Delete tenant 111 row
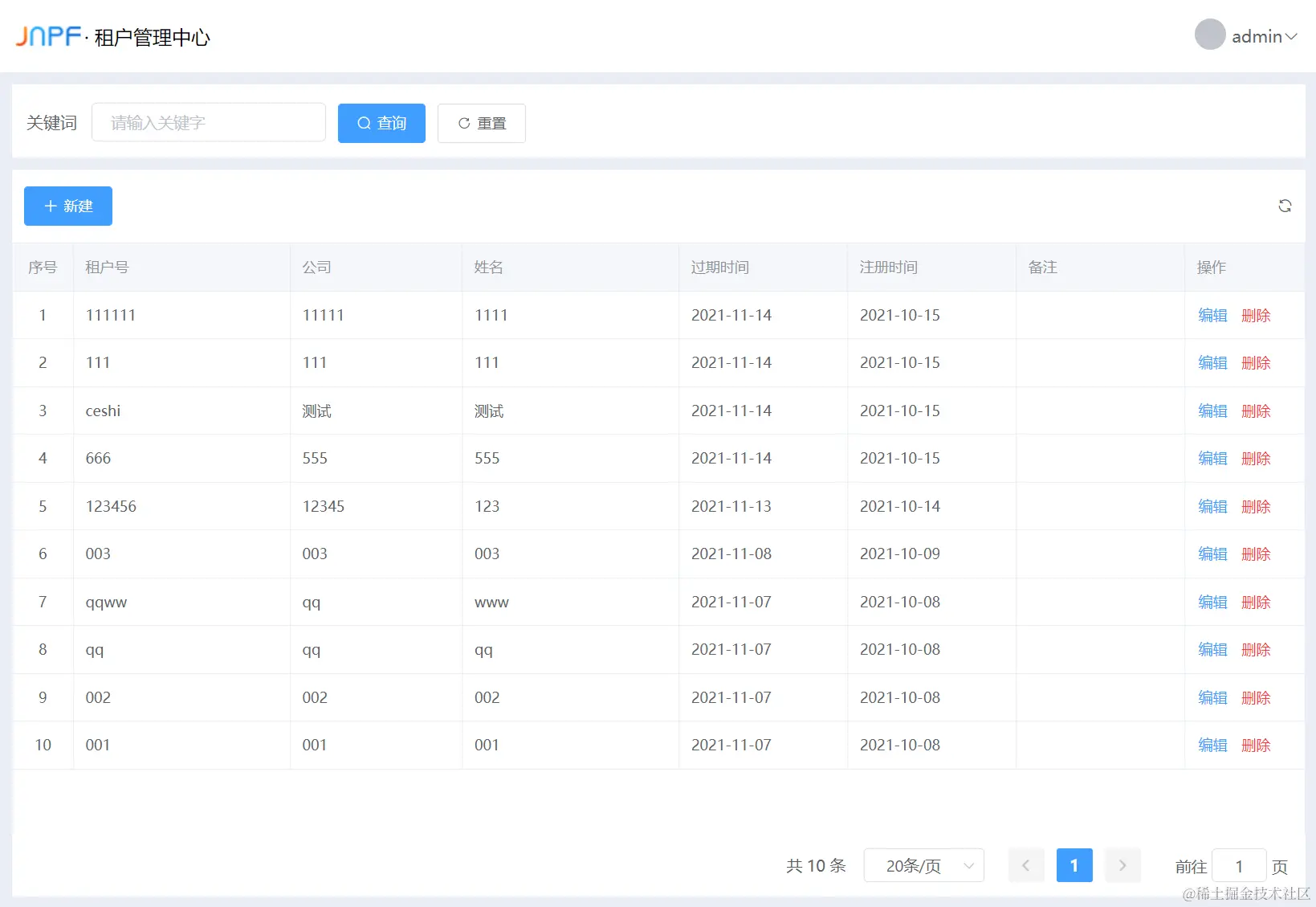 click(1256, 362)
